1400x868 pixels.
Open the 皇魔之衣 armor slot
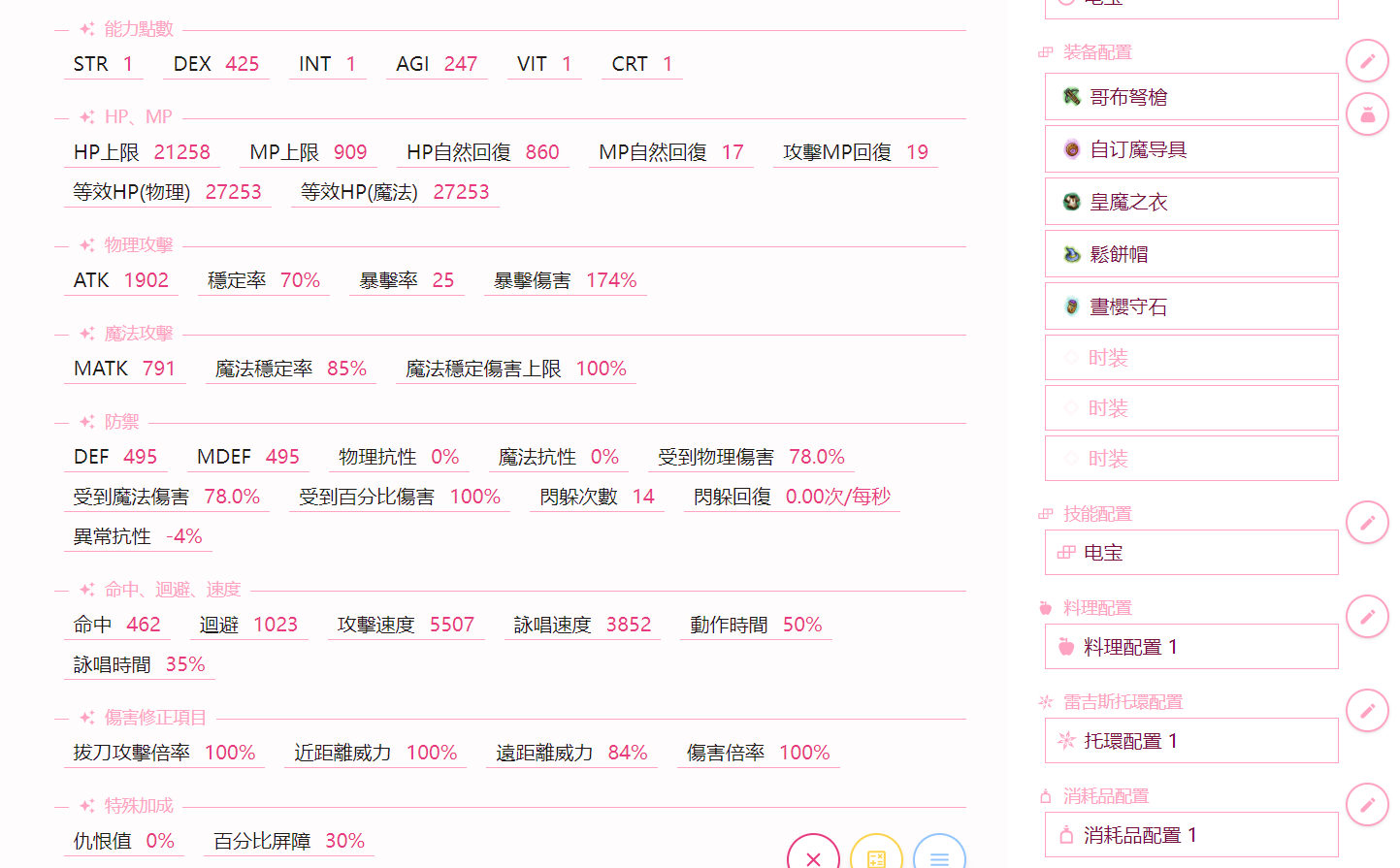coord(1190,202)
